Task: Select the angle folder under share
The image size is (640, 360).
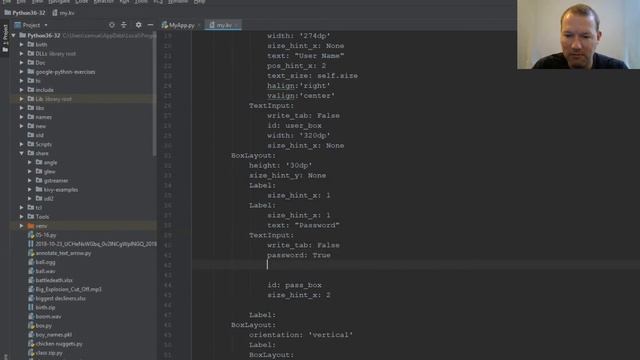Action: [x=46, y=162]
